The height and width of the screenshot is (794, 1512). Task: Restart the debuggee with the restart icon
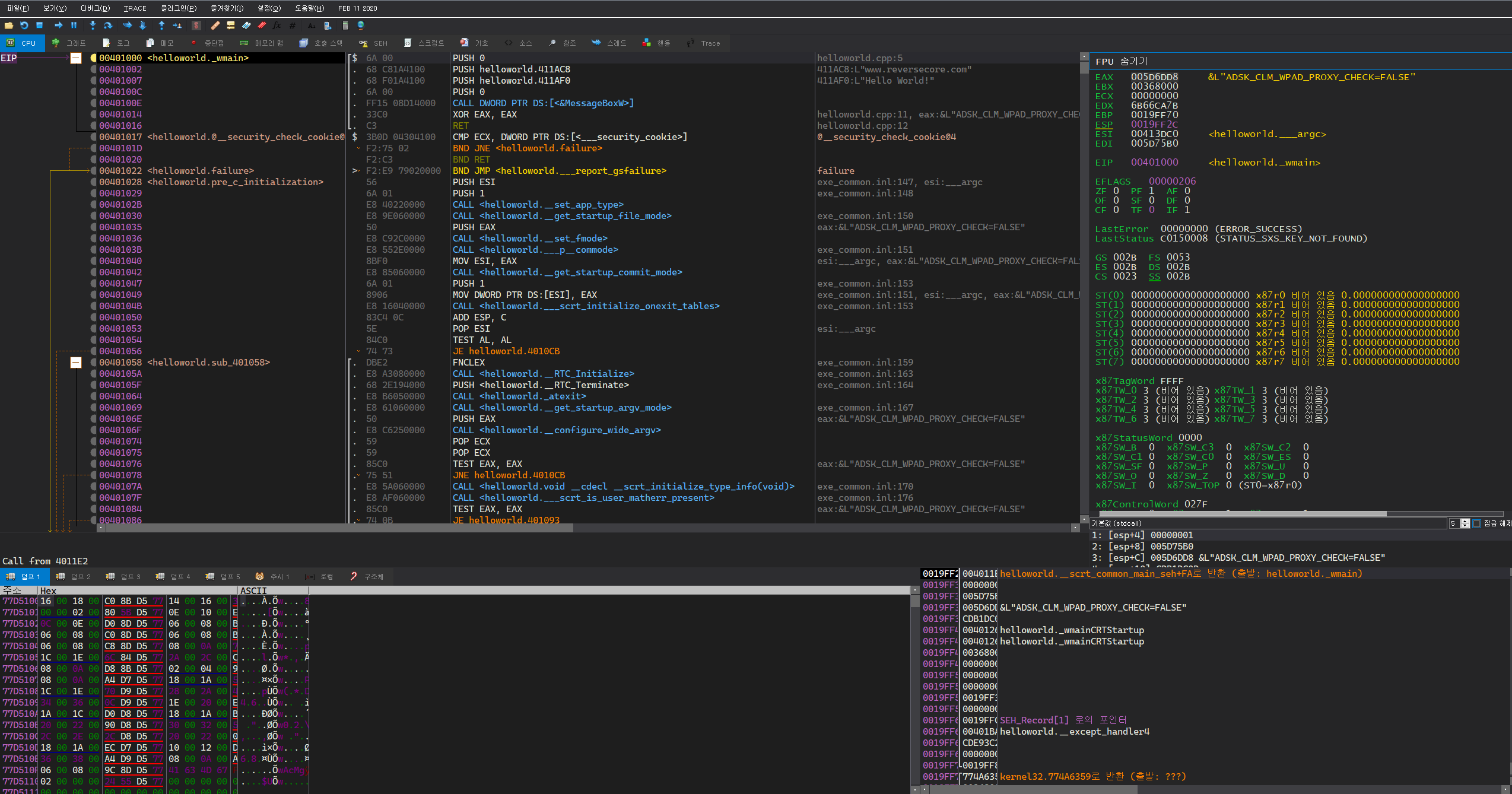(x=24, y=26)
